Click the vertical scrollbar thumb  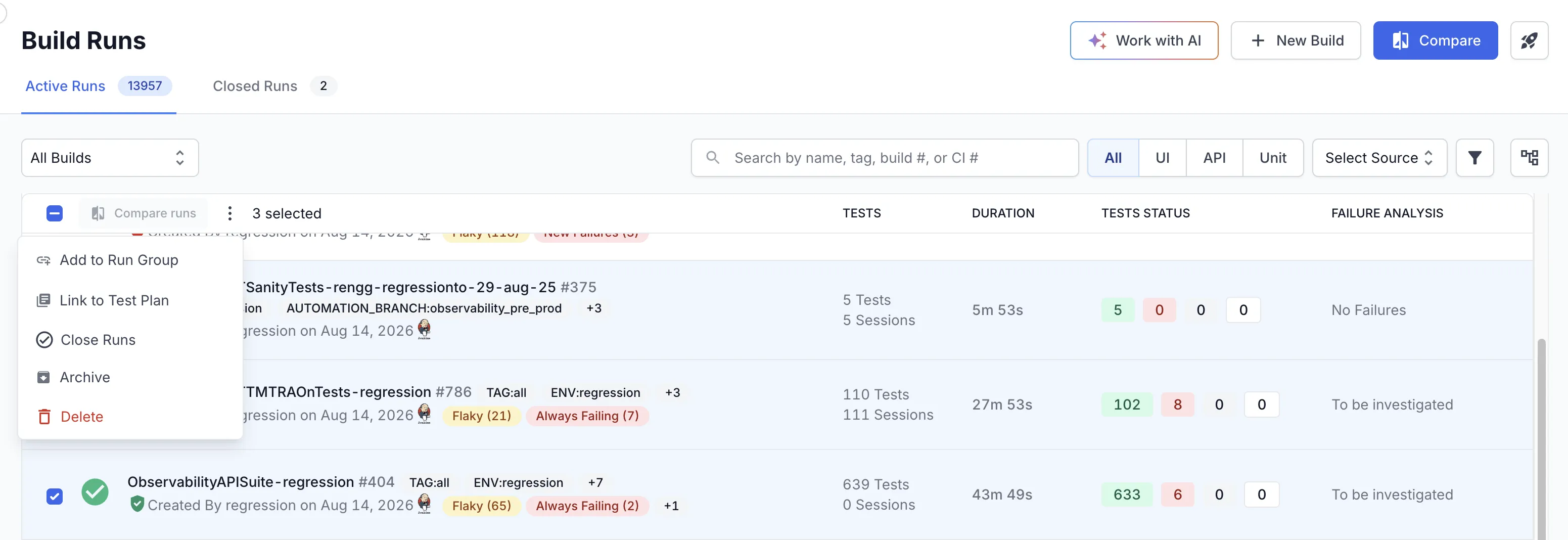[1541, 438]
